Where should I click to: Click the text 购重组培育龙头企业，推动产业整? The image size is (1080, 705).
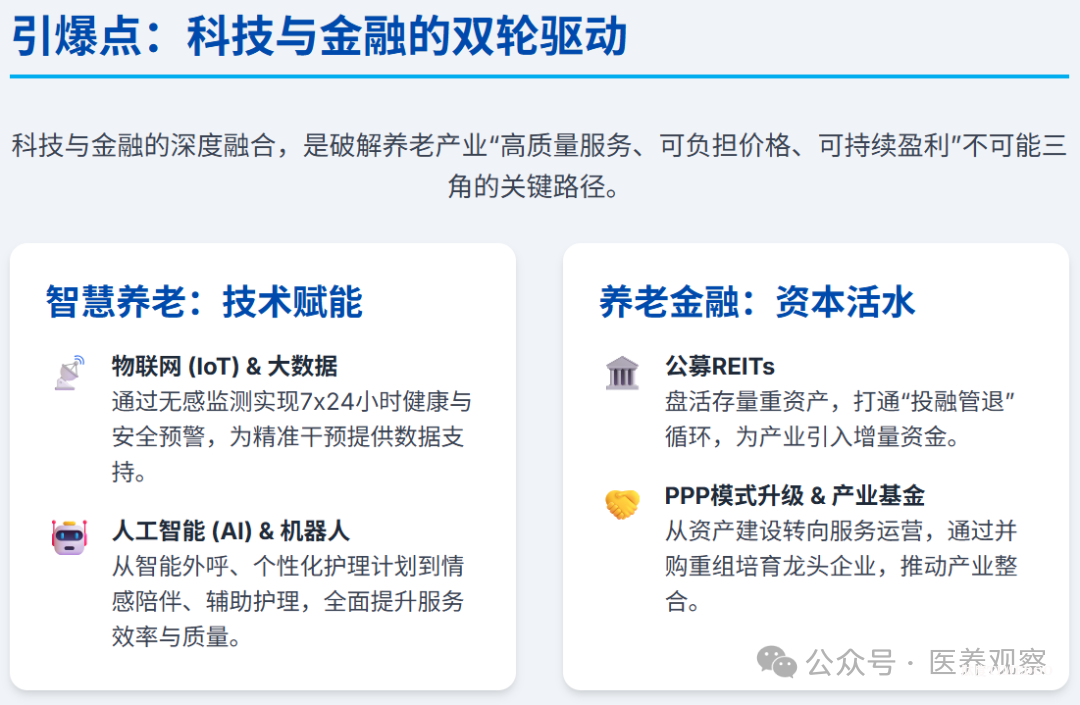(841, 566)
